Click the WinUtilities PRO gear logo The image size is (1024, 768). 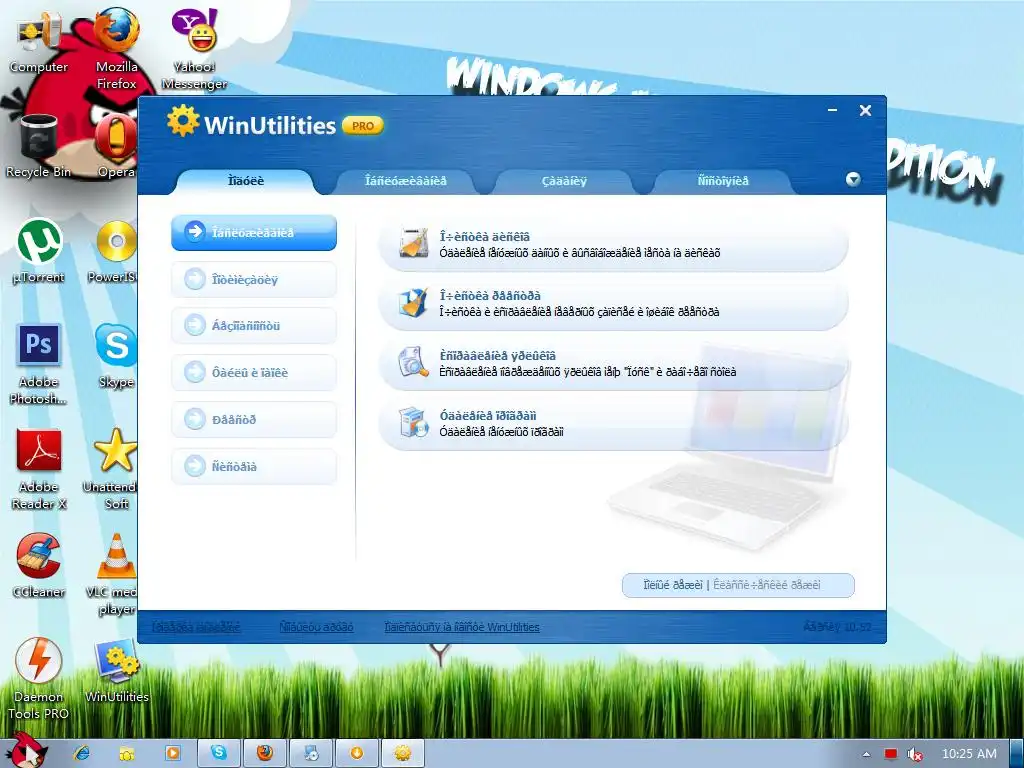(x=182, y=121)
